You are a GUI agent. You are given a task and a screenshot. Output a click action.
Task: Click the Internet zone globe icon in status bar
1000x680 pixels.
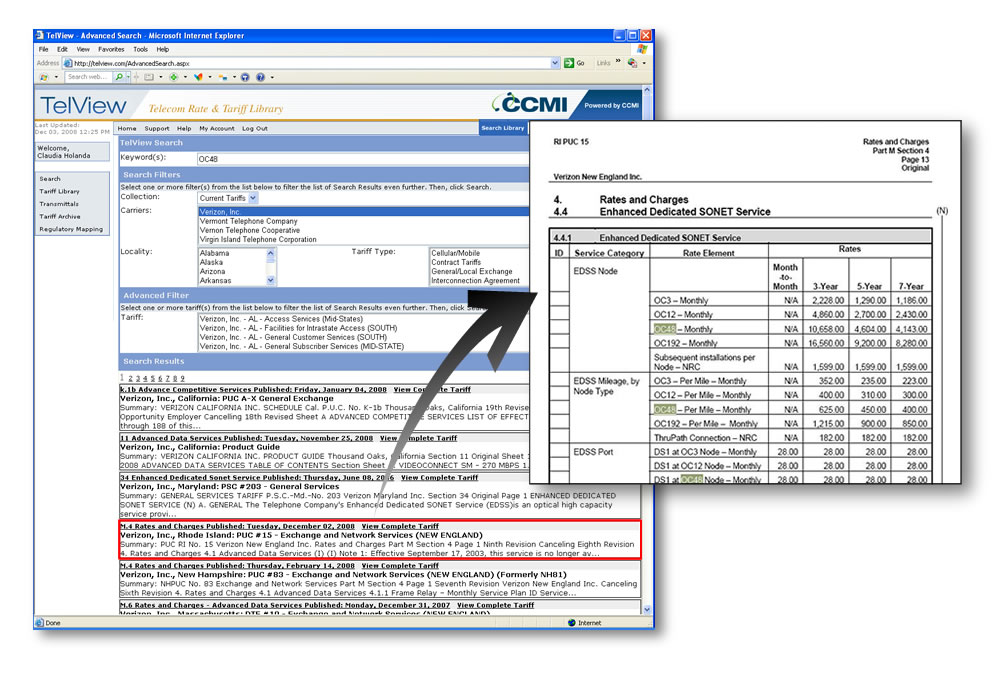click(572, 623)
